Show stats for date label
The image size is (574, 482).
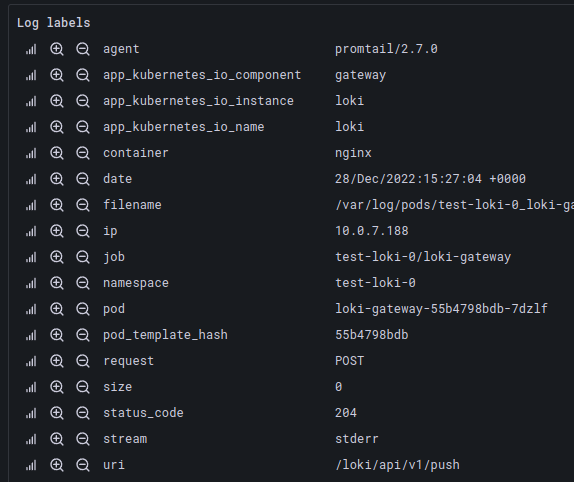point(31,179)
